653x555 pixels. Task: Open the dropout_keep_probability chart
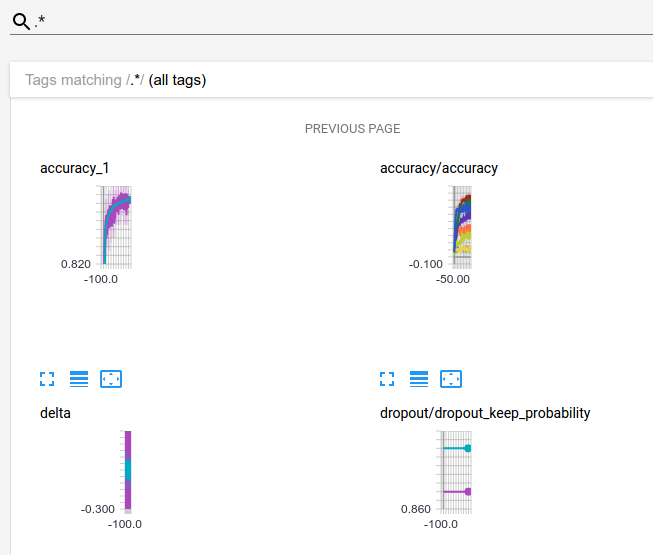click(454, 472)
